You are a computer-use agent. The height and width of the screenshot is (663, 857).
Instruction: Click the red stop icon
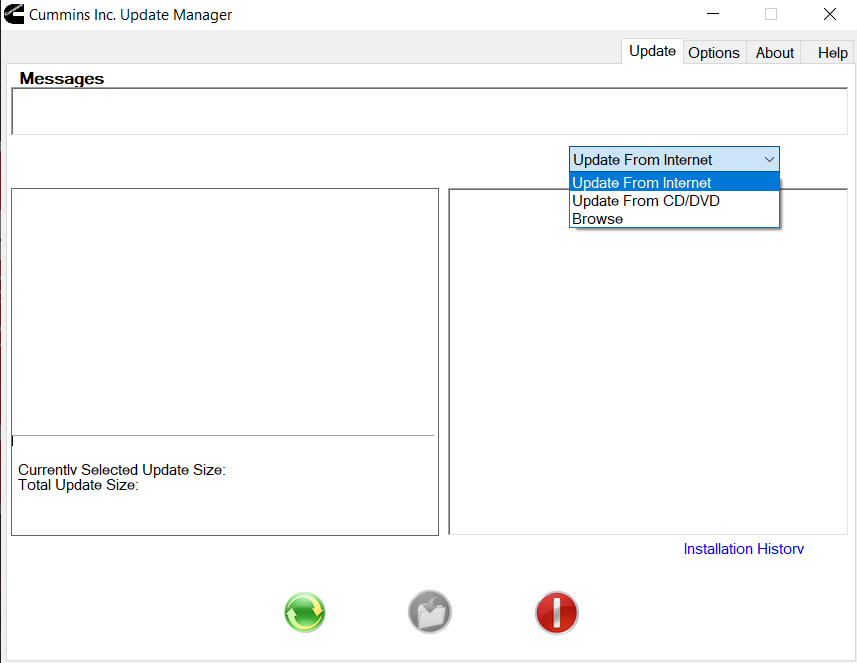point(556,613)
